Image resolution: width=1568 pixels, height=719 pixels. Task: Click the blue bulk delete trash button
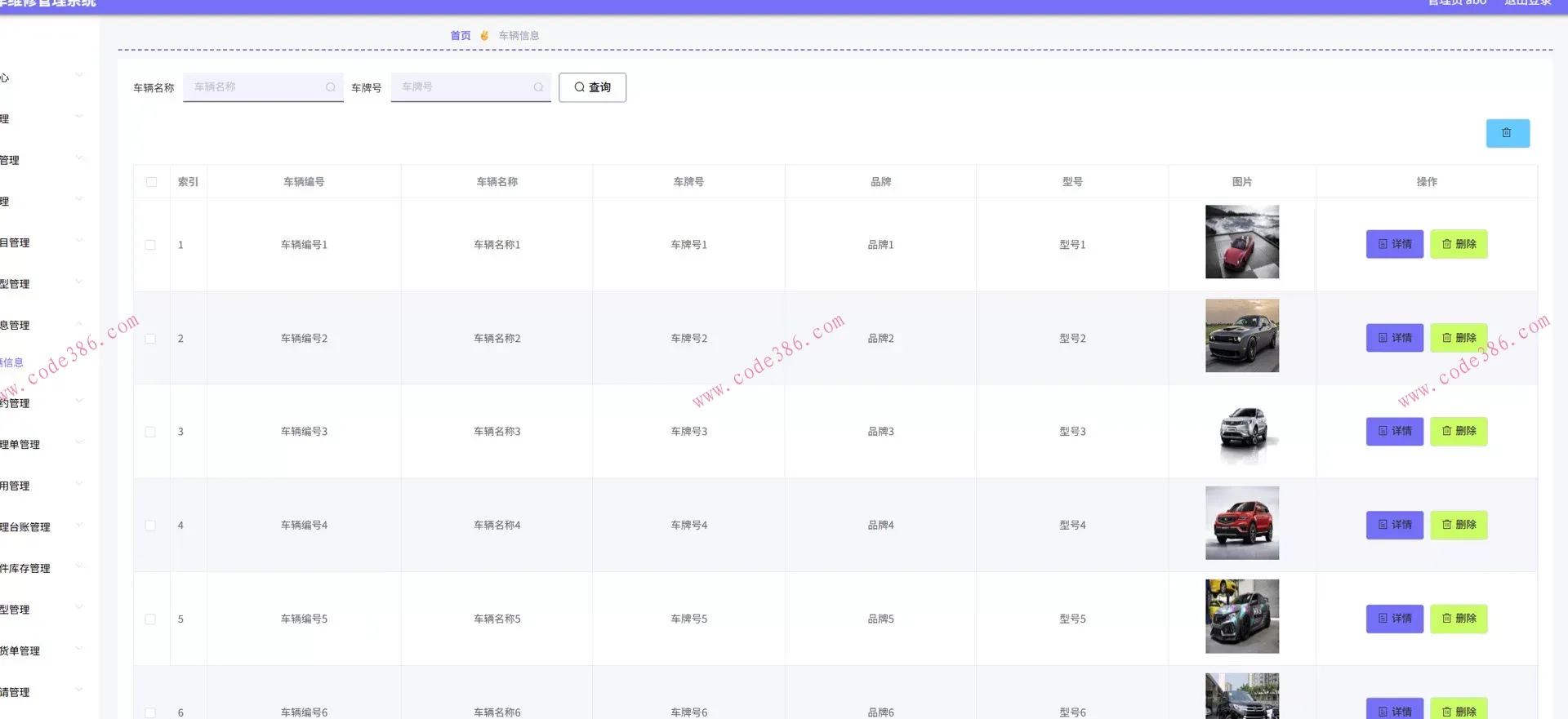(1508, 133)
